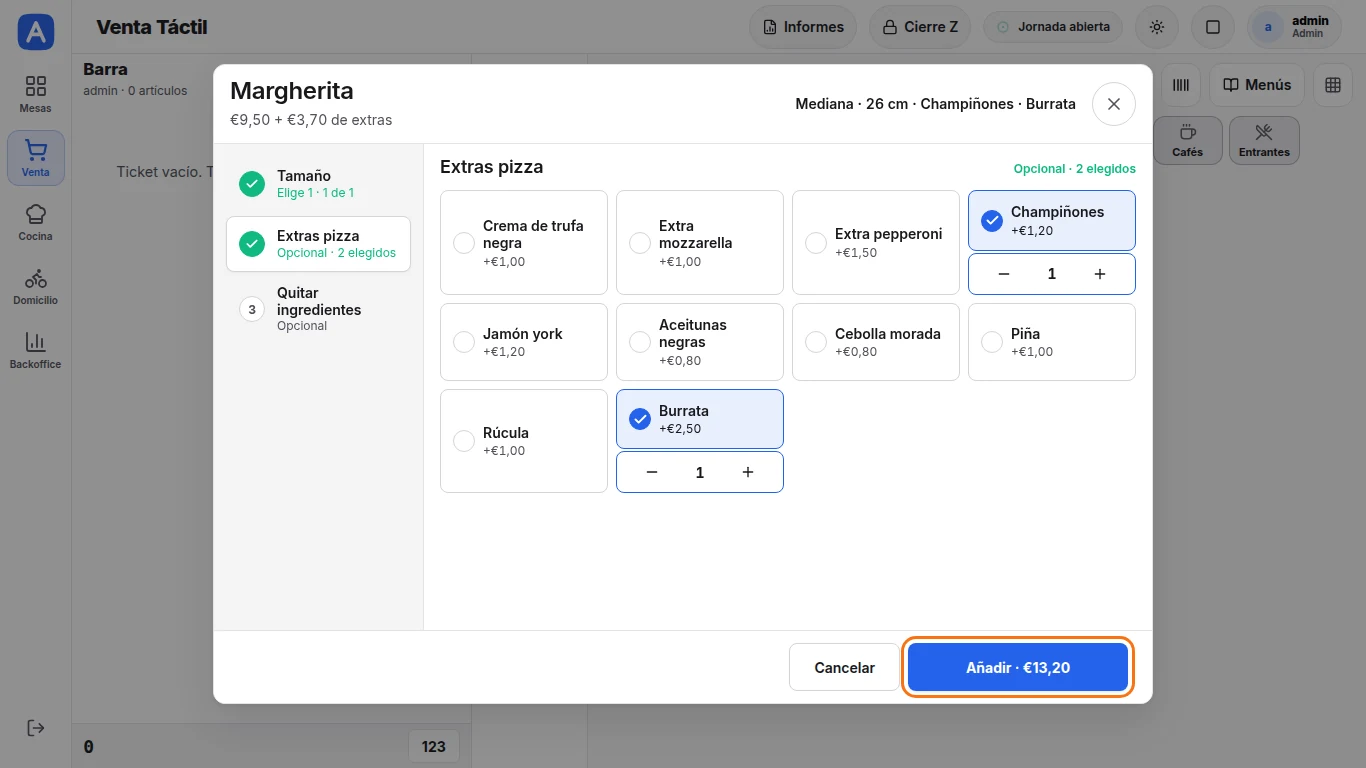1366x768 pixels.
Task: Close the Margherita dialog
Action: pos(1114,104)
